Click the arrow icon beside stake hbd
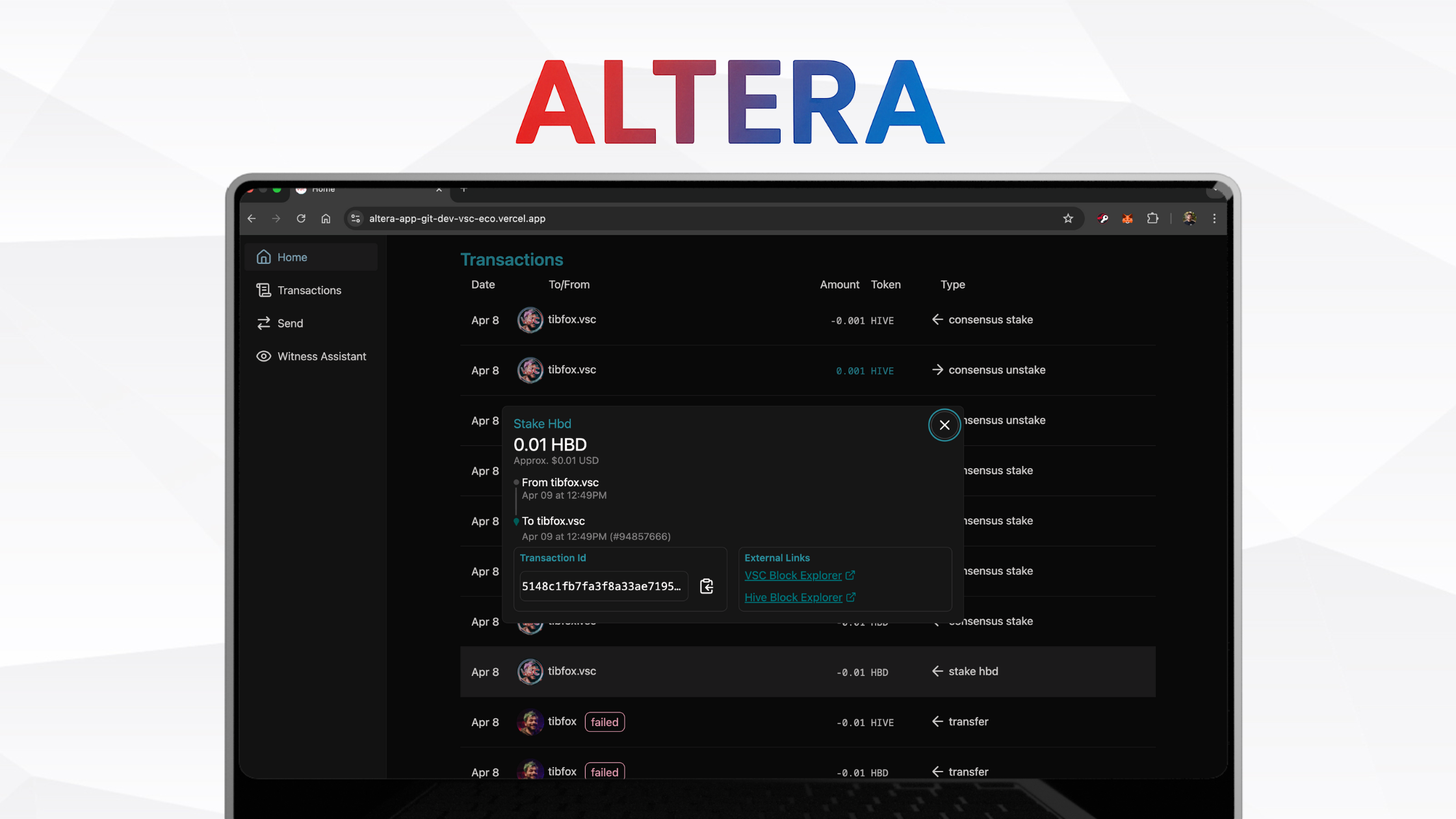 coord(937,671)
